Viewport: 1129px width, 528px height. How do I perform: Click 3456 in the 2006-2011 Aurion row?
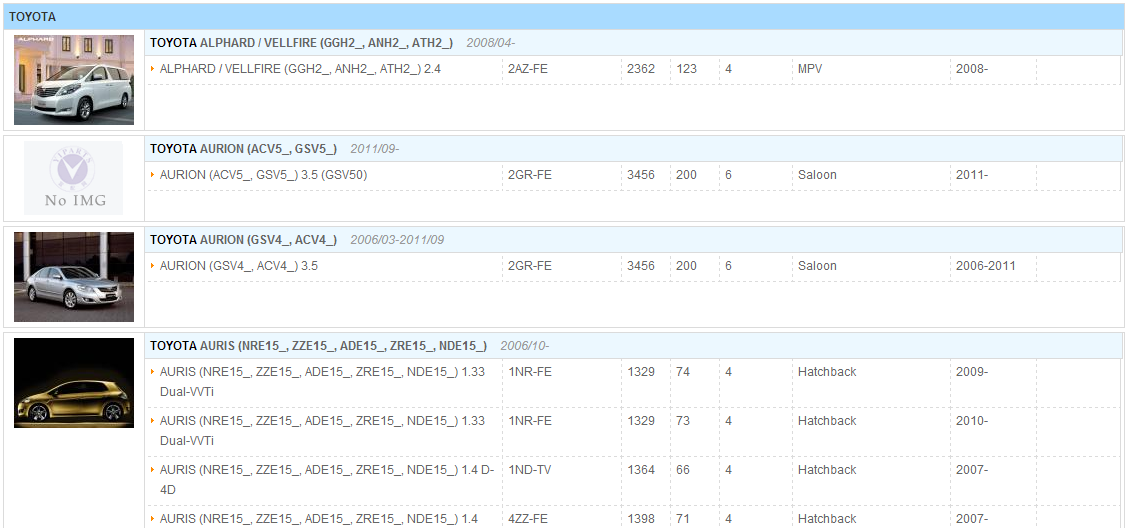tap(641, 266)
